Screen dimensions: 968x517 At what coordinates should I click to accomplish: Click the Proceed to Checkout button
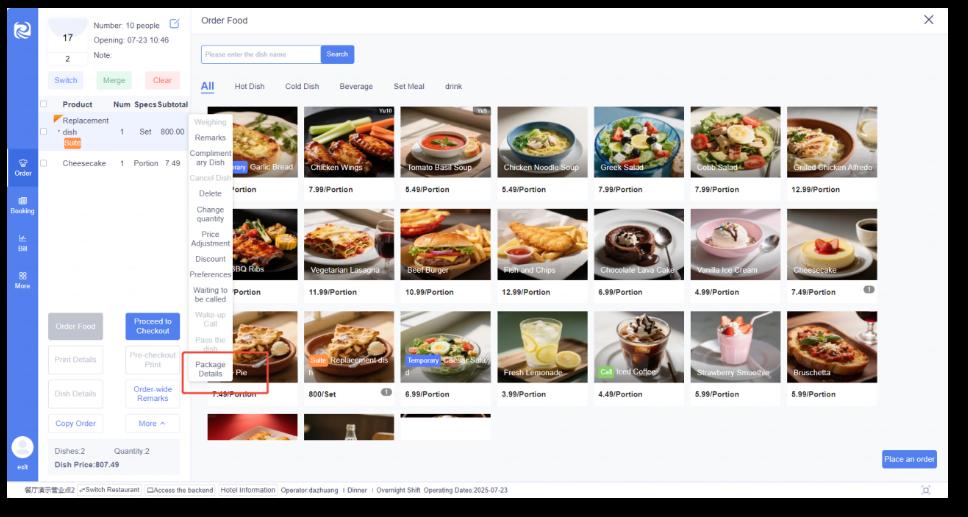tap(152, 326)
